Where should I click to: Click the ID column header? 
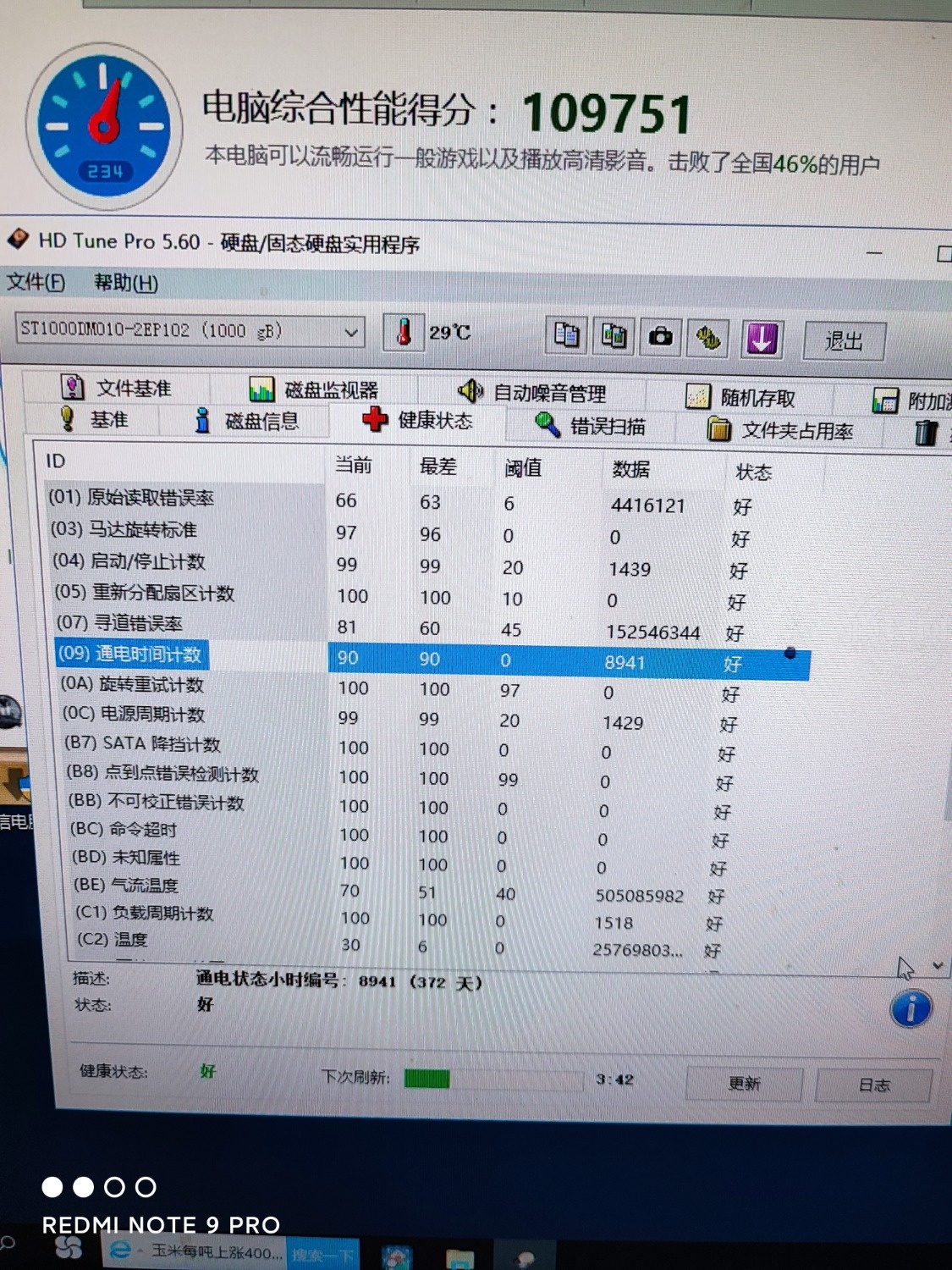(x=55, y=461)
